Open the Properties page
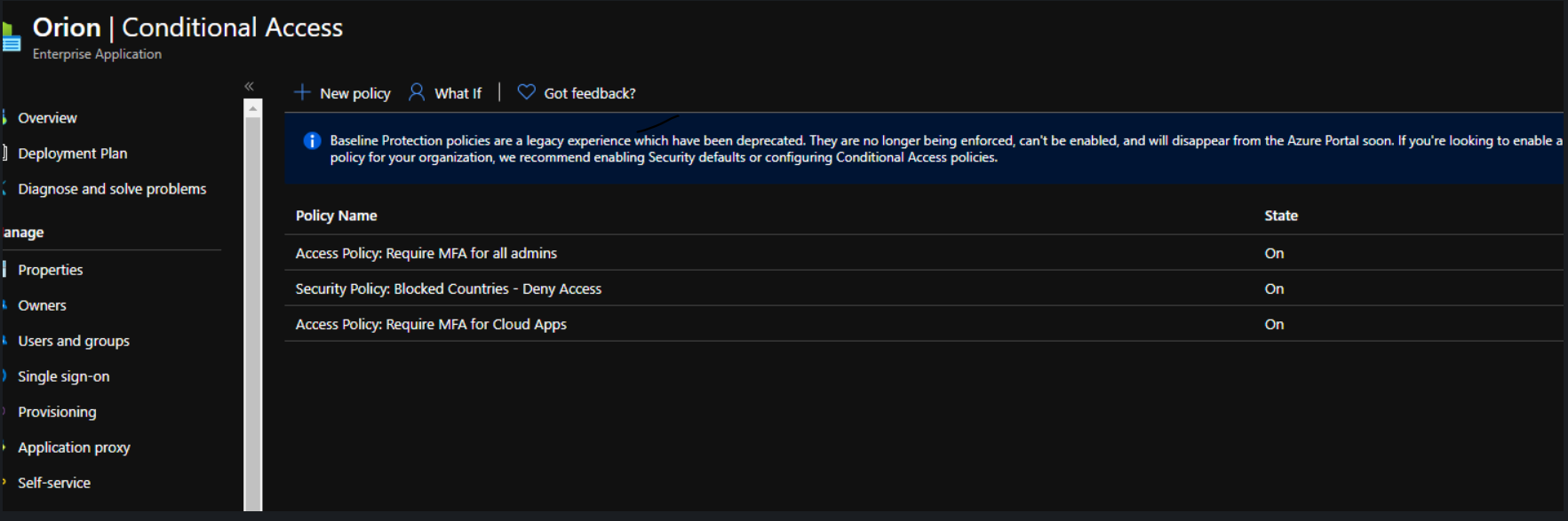Viewport: 1568px width, 521px height. coord(50,270)
